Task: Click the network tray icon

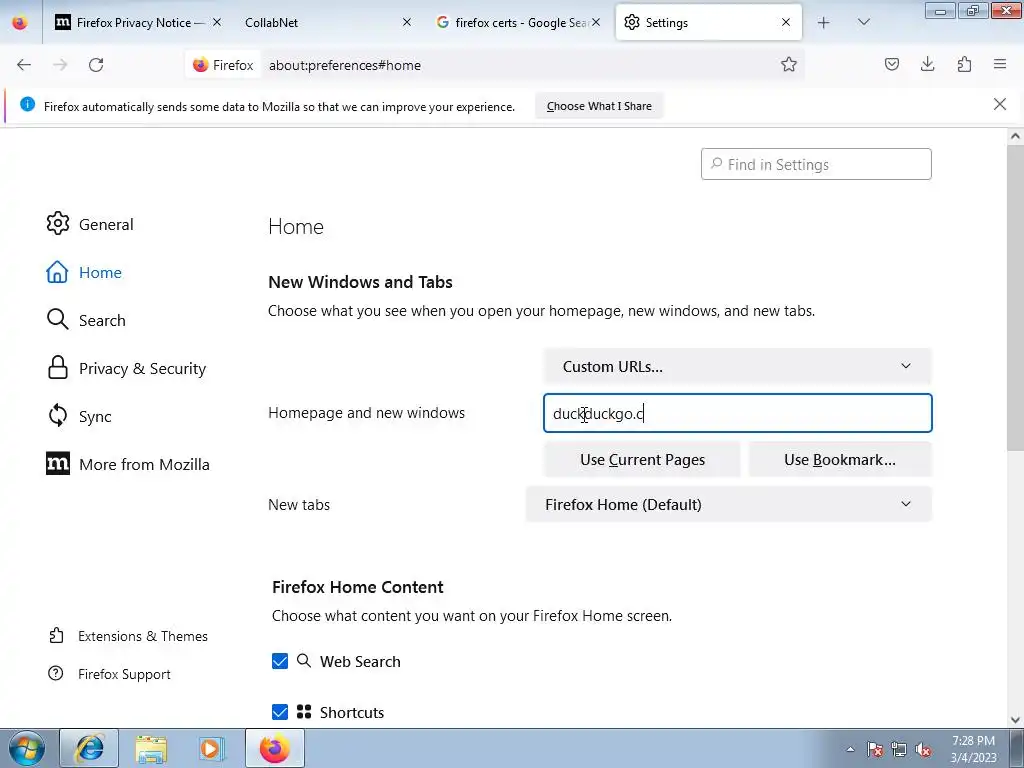Action: coord(899,749)
